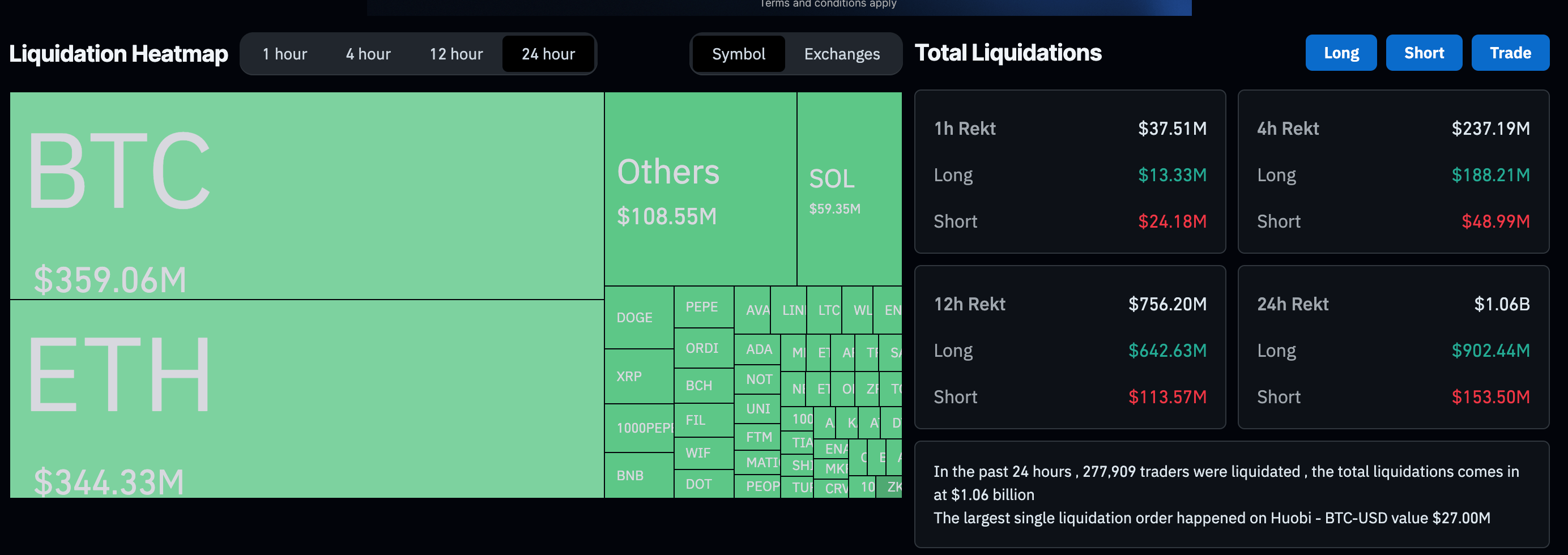This screenshot has height=555, width=1568.
Task: Click the BCH heatmap cell
Action: tap(704, 385)
